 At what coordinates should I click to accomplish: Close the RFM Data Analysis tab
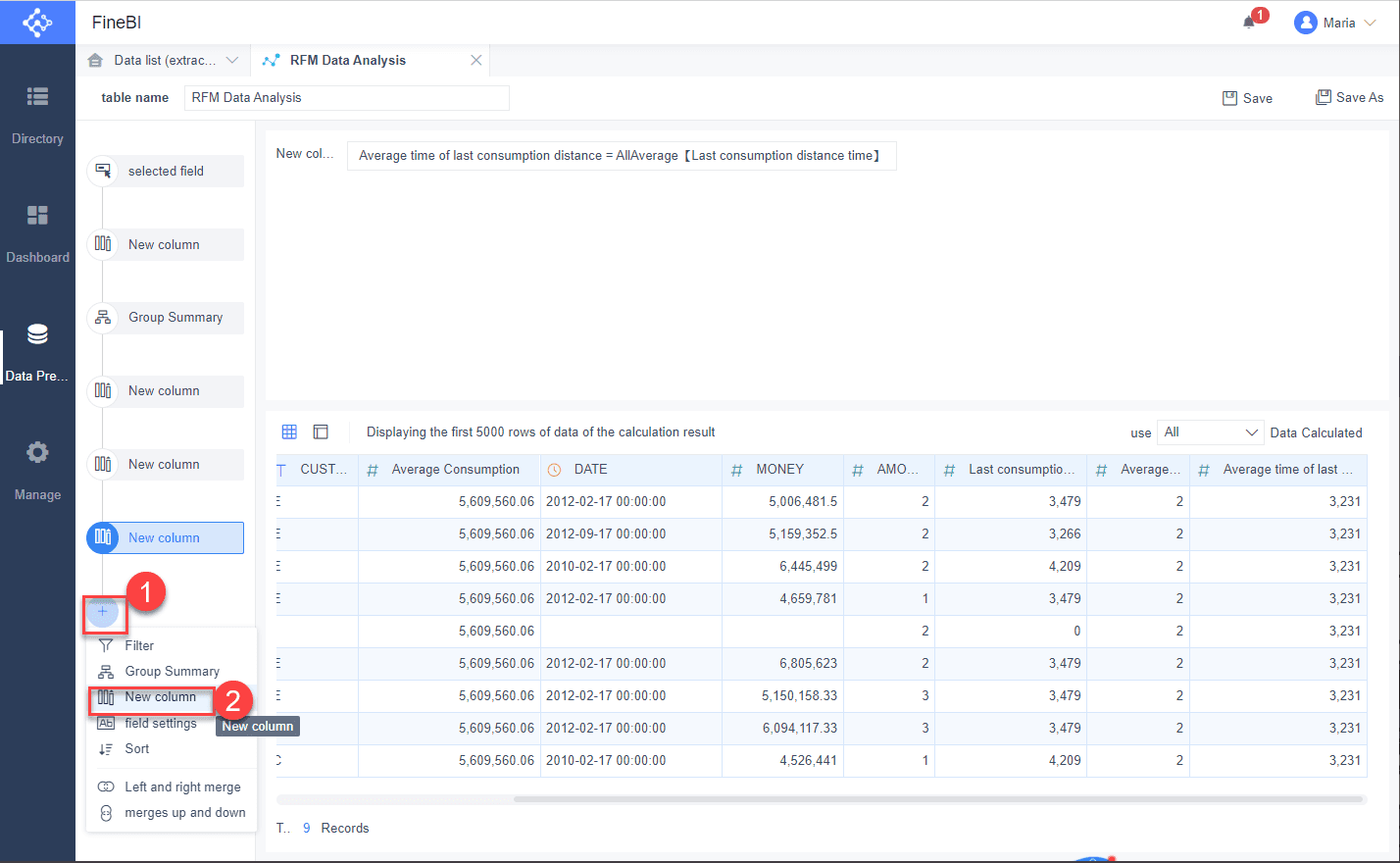(x=475, y=60)
